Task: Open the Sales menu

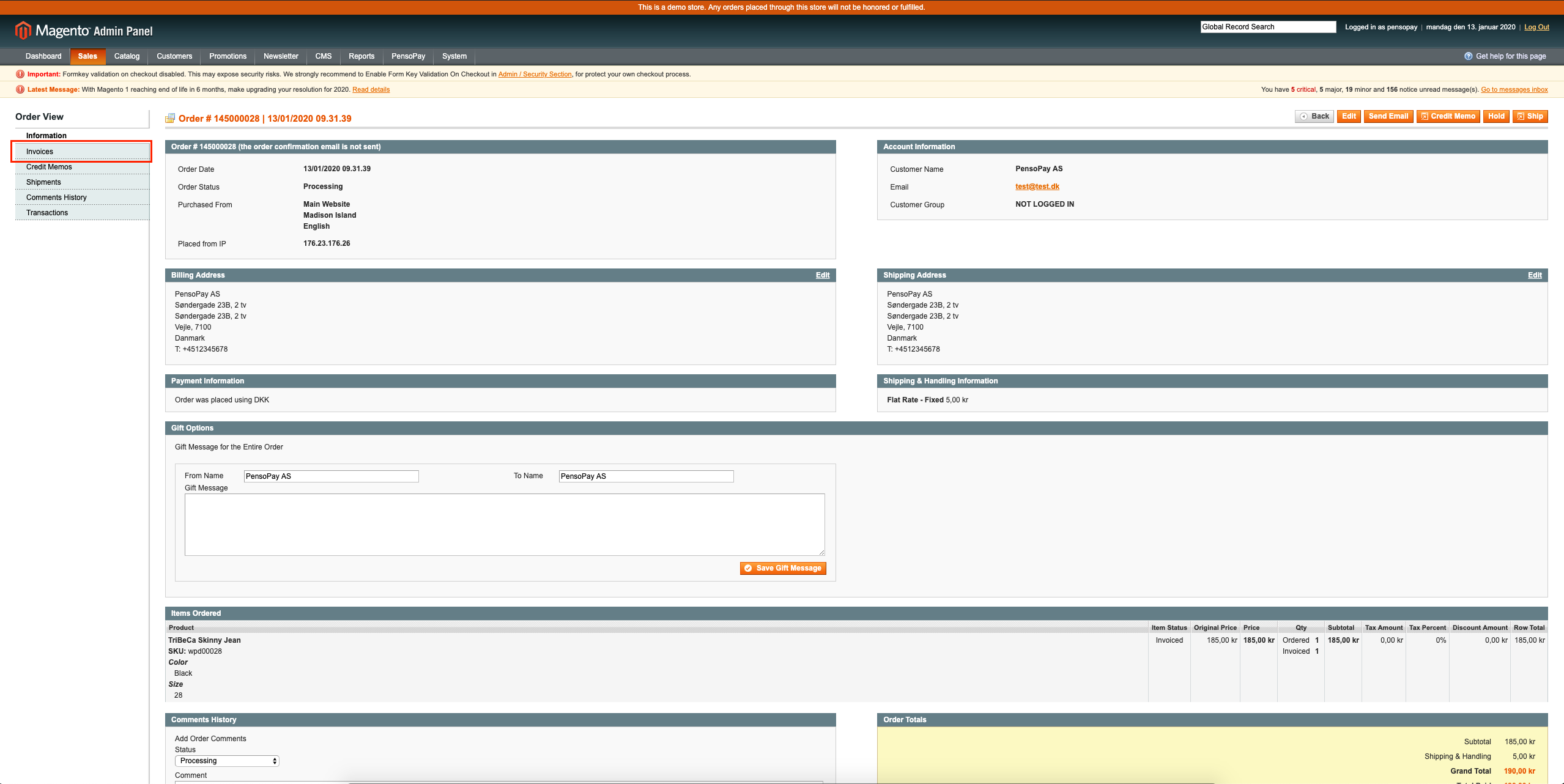Action: (x=87, y=56)
